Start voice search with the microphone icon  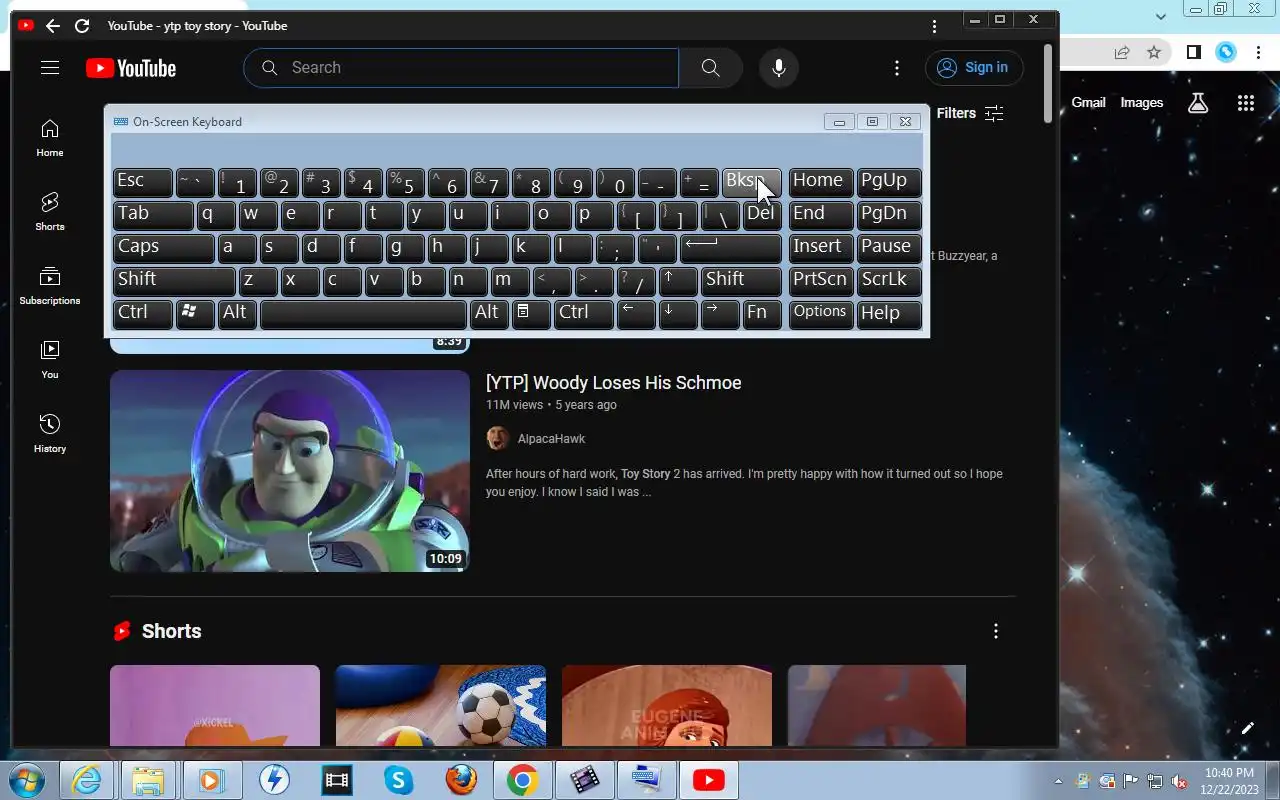[x=778, y=68]
